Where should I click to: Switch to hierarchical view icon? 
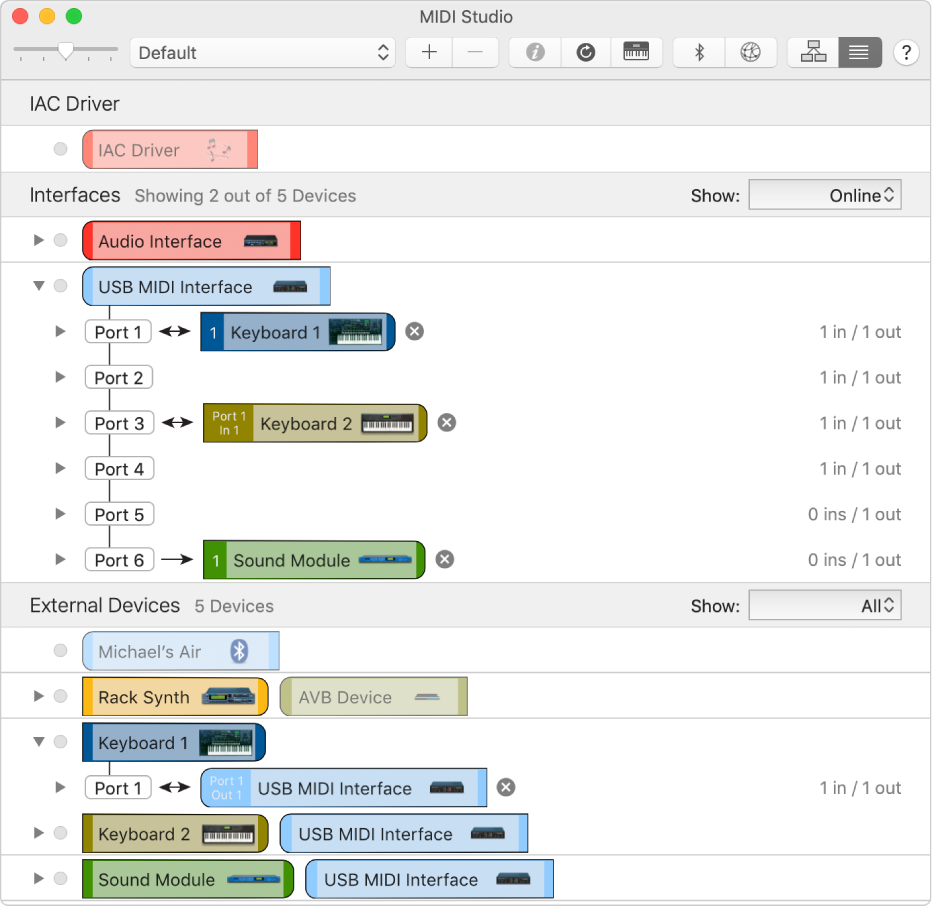pos(813,53)
